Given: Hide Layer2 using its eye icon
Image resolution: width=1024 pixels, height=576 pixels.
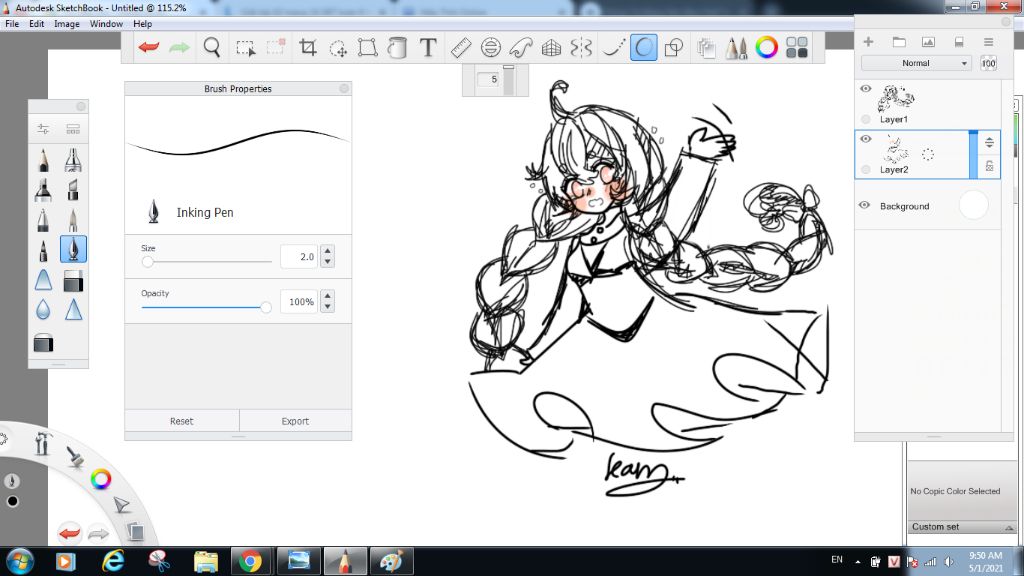Looking at the screenshot, I should coord(865,139).
